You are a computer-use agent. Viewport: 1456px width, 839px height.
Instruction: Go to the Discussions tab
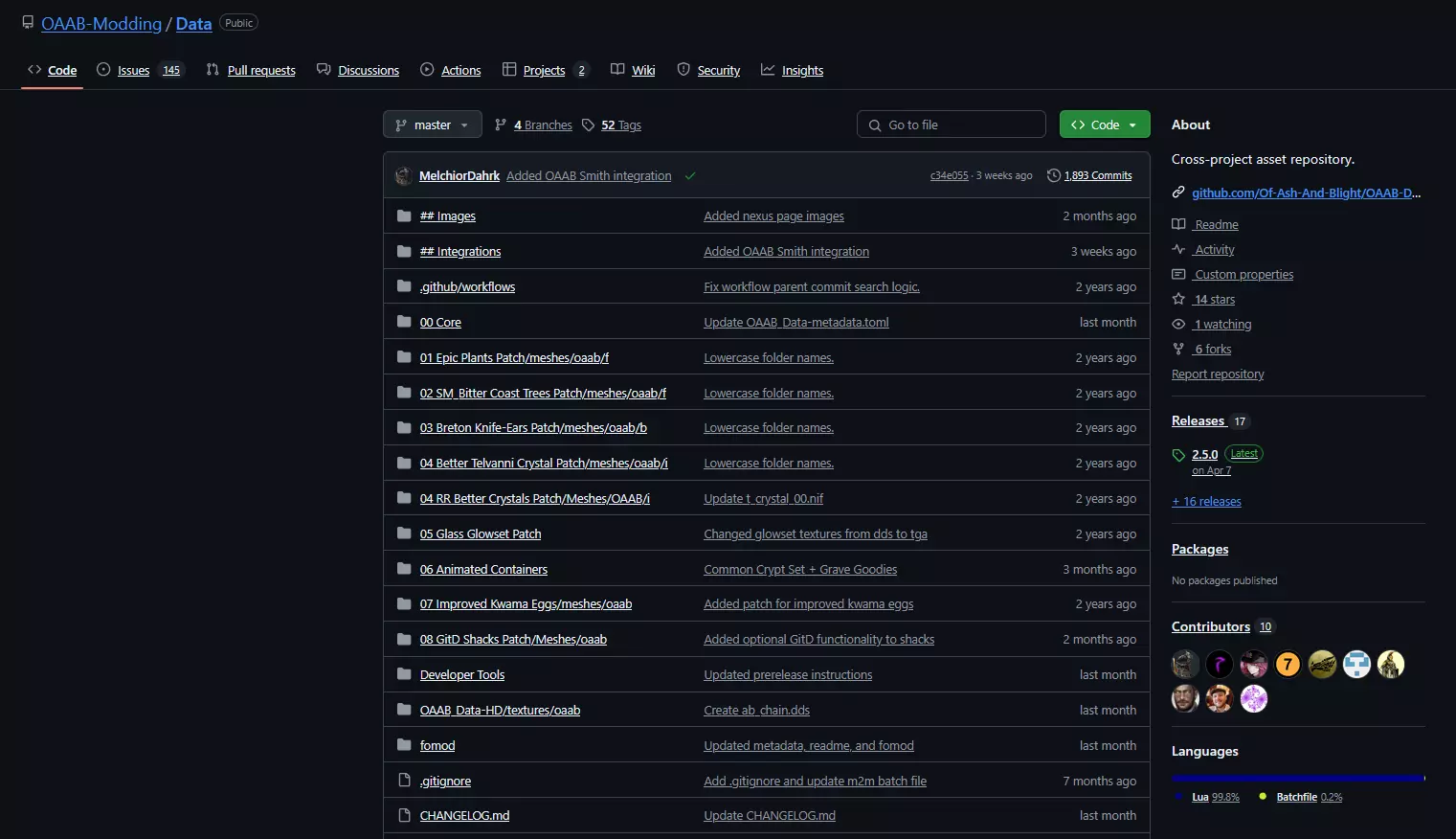(358, 70)
